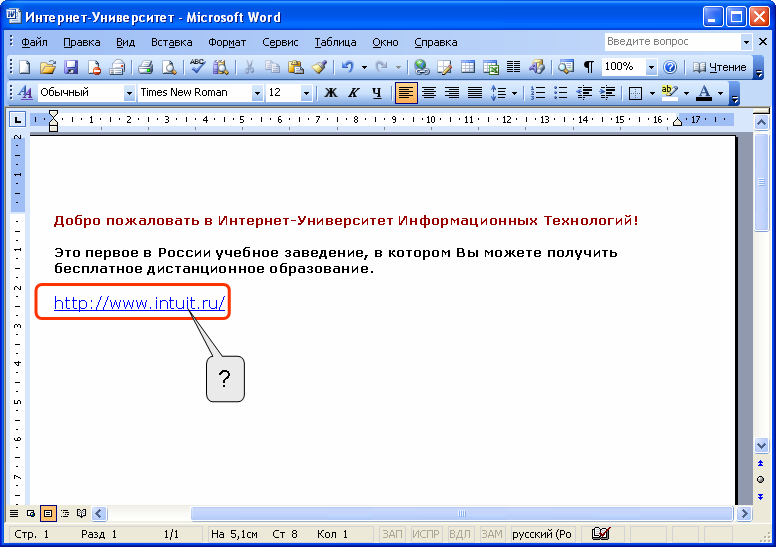Run the ABC spelling check
This screenshot has width=776, height=547.
click(x=197, y=67)
